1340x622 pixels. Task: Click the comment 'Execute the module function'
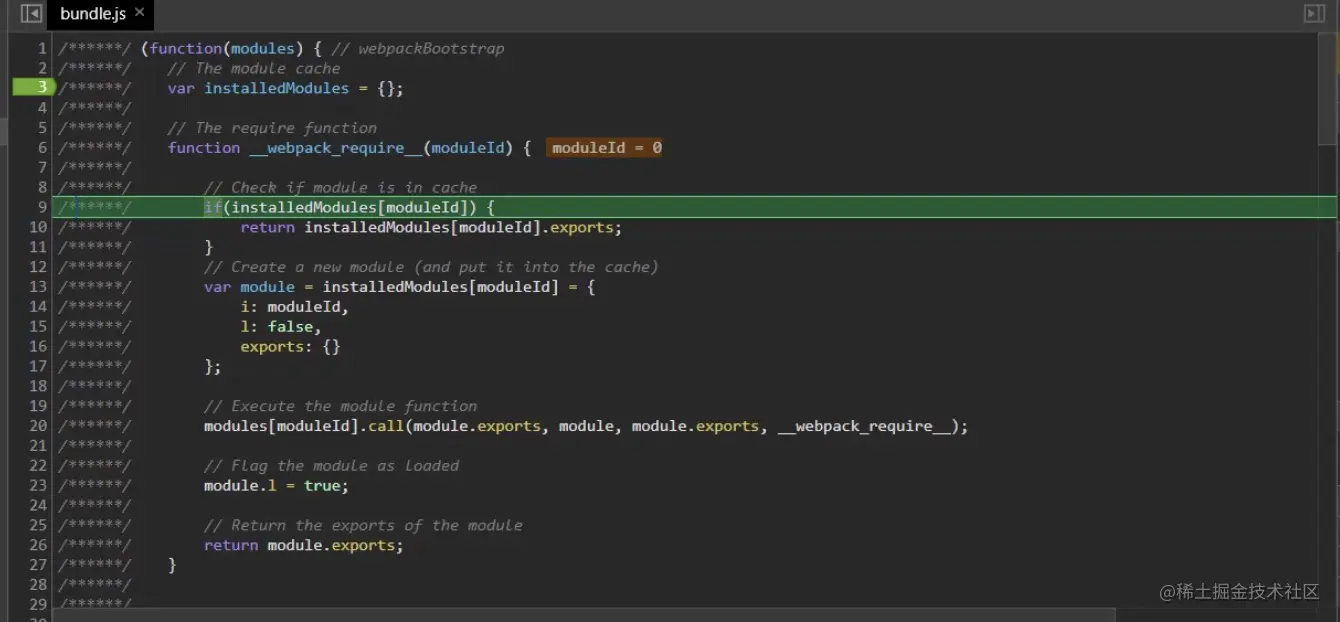[x=340, y=406]
